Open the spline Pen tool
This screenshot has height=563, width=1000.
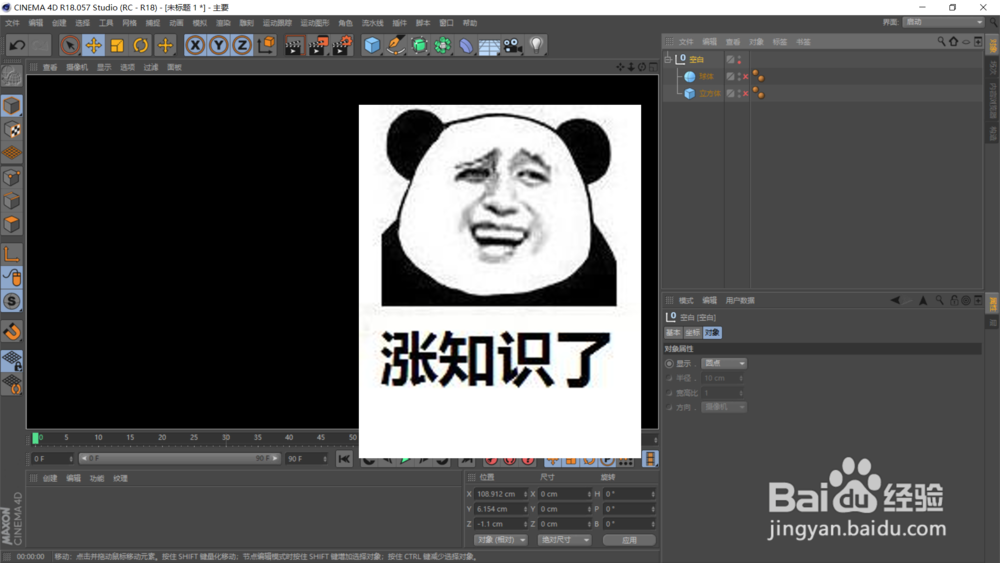tap(395, 45)
